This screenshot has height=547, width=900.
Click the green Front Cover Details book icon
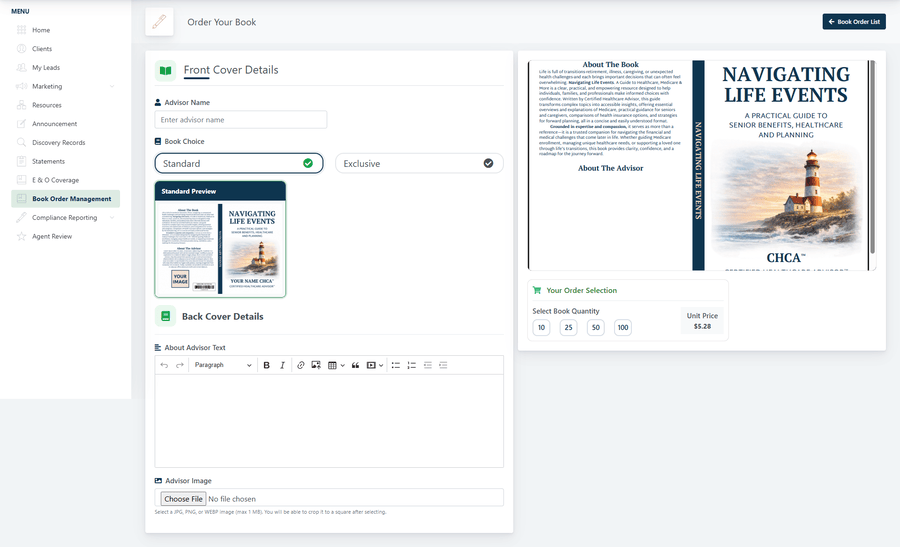165,71
